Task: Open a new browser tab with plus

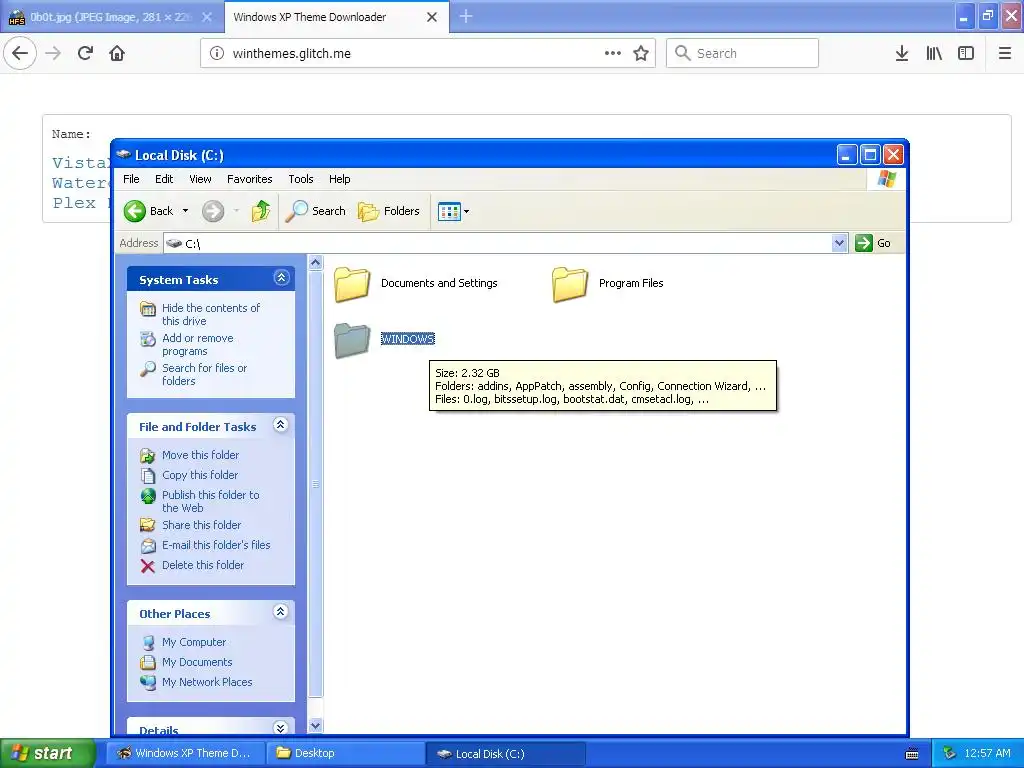Action: click(x=466, y=16)
